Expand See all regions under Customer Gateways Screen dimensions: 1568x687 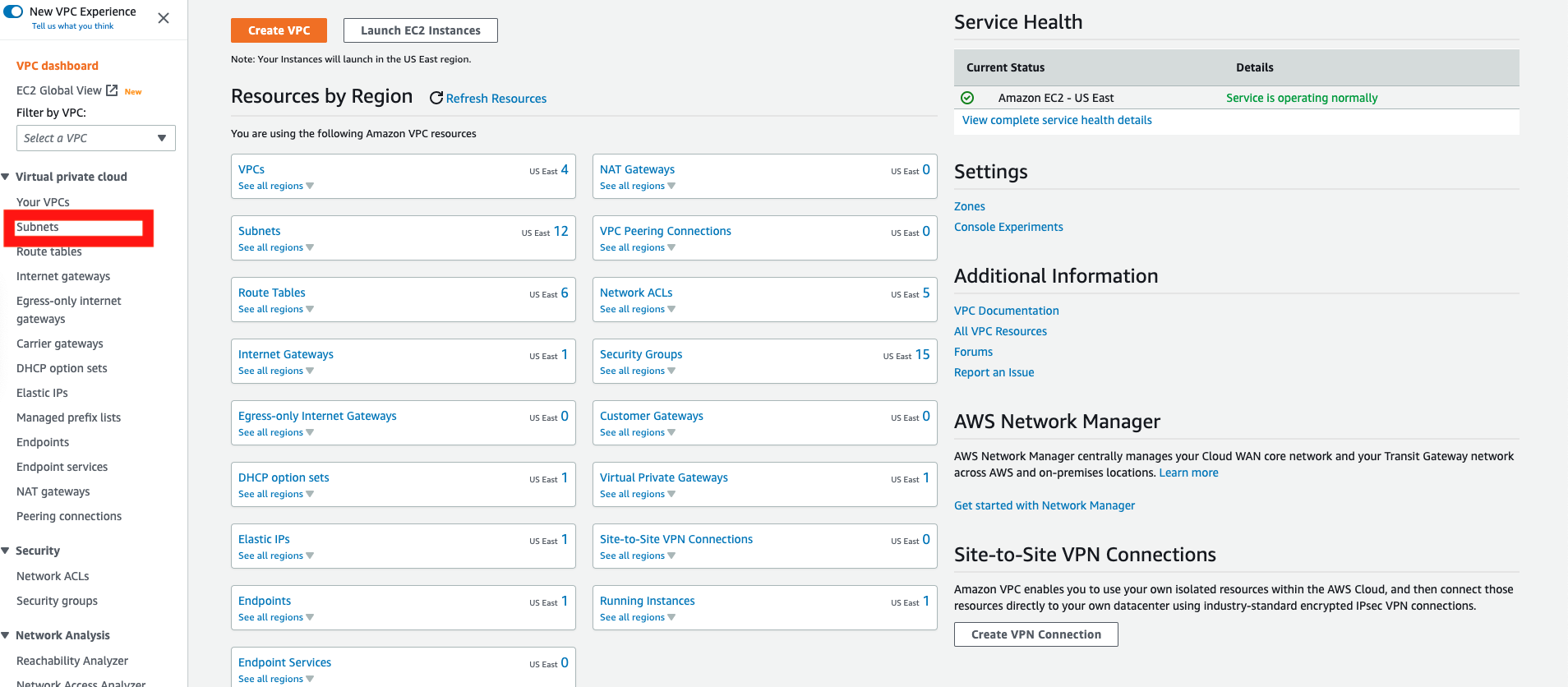coord(638,433)
